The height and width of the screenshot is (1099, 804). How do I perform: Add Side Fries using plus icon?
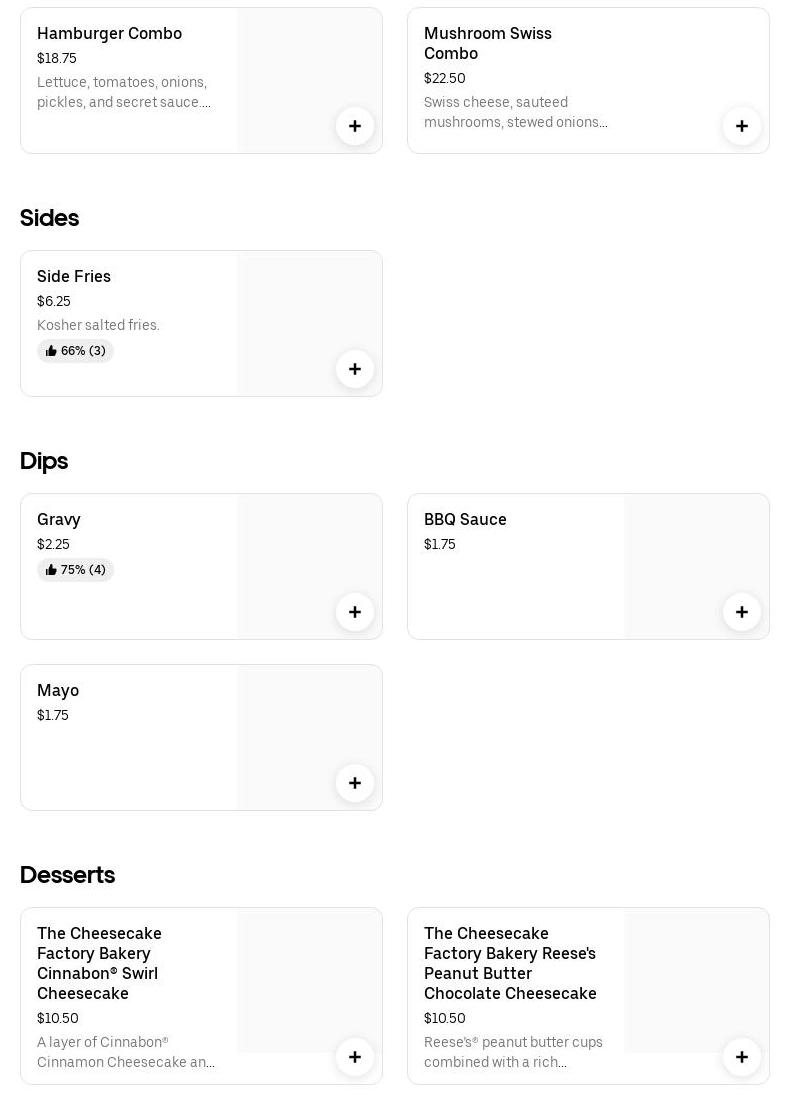[355, 369]
